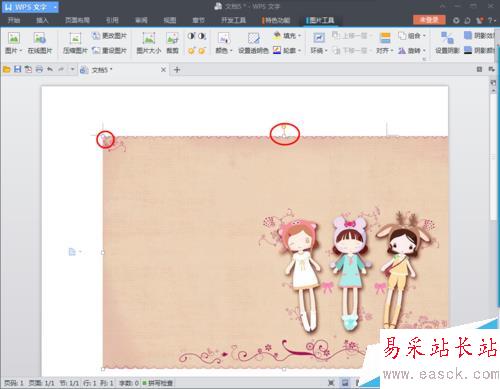Screen dimensions: 500x389
Task: Click the 页码: 1 status bar entry
Action: point(14,383)
